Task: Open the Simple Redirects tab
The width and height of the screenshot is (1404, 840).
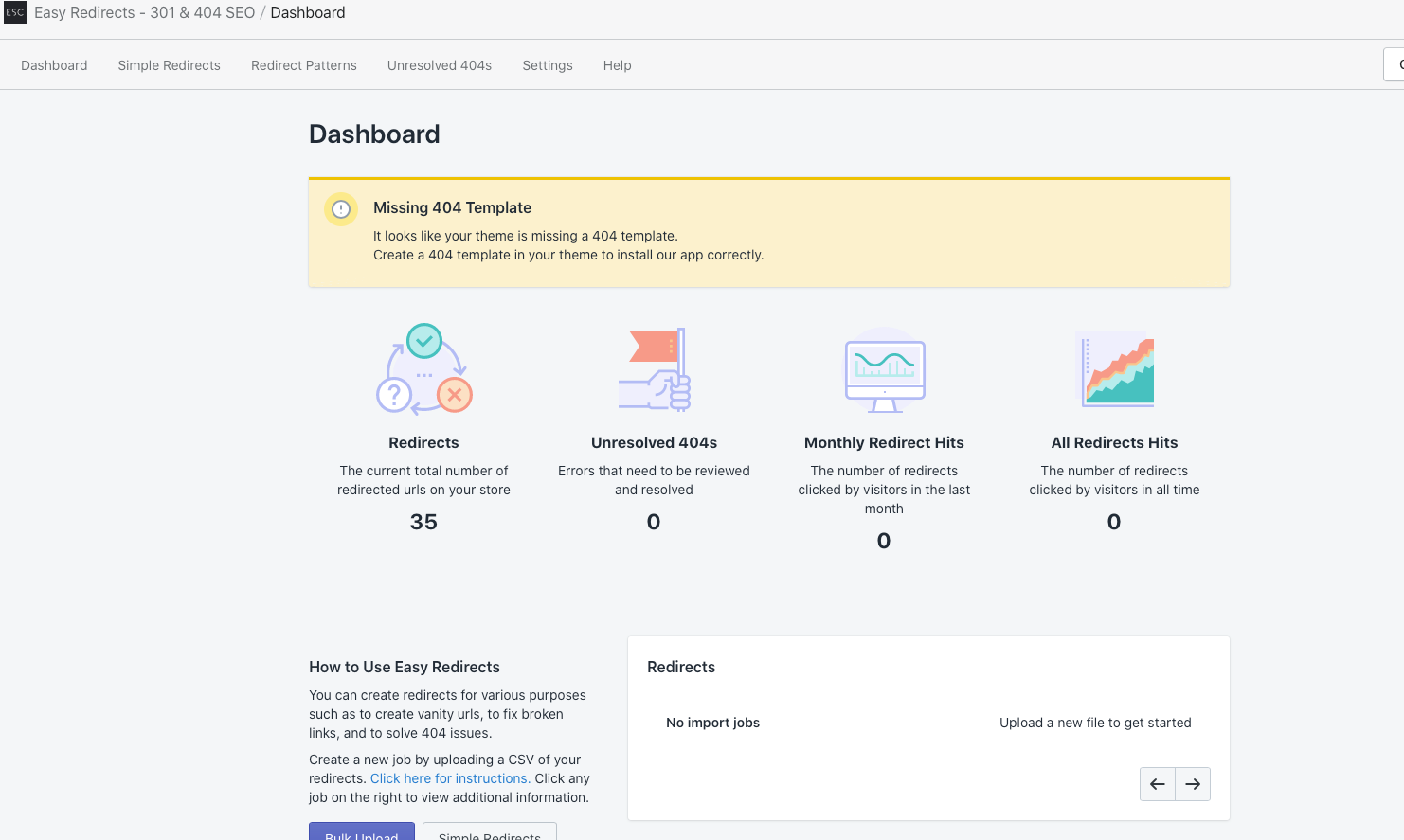Action: [x=170, y=65]
